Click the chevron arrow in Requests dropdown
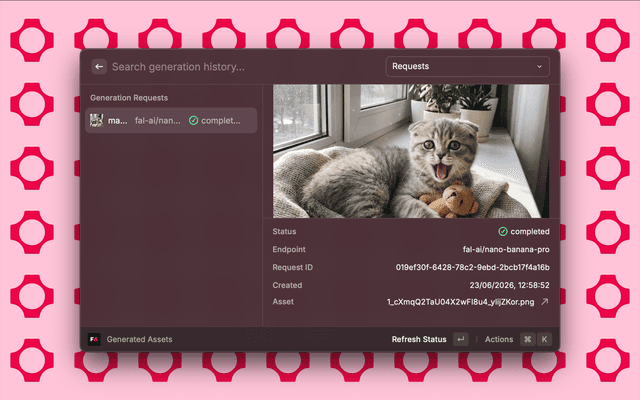The width and height of the screenshot is (640, 400). (x=540, y=67)
